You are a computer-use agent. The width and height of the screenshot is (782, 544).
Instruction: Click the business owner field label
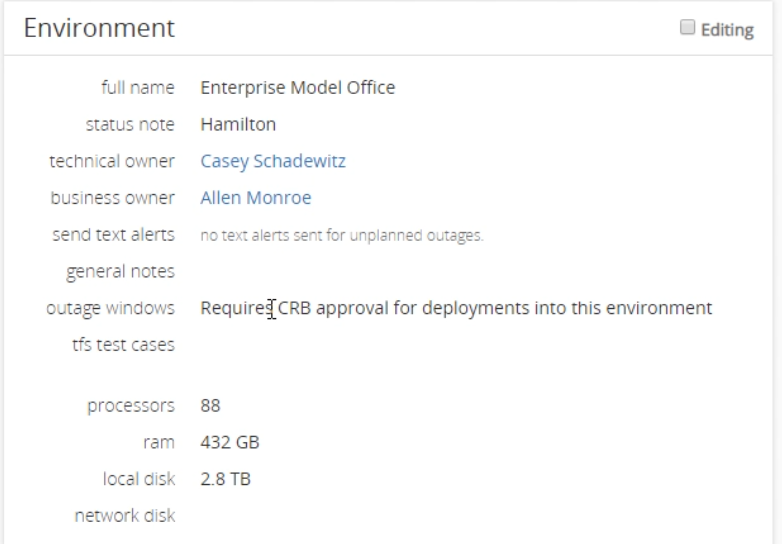pos(113,198)
